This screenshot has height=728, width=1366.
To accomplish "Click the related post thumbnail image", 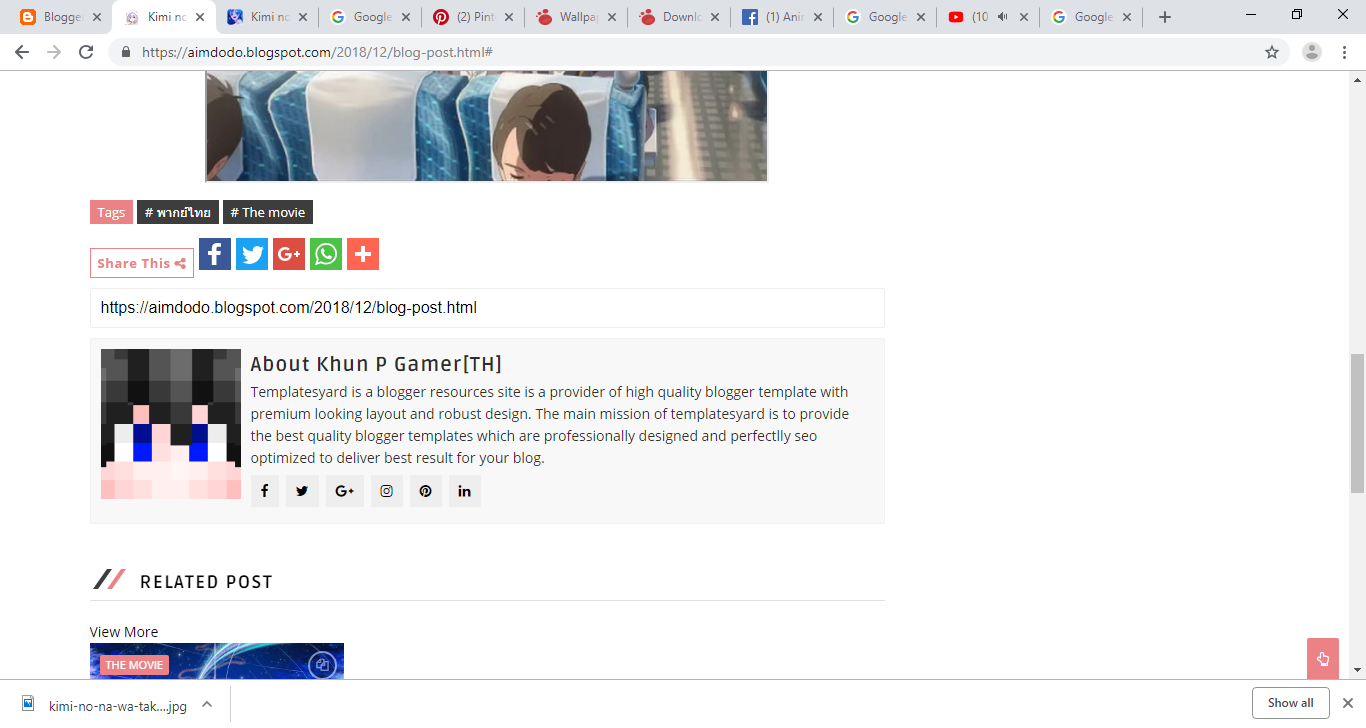I will 217,661.
